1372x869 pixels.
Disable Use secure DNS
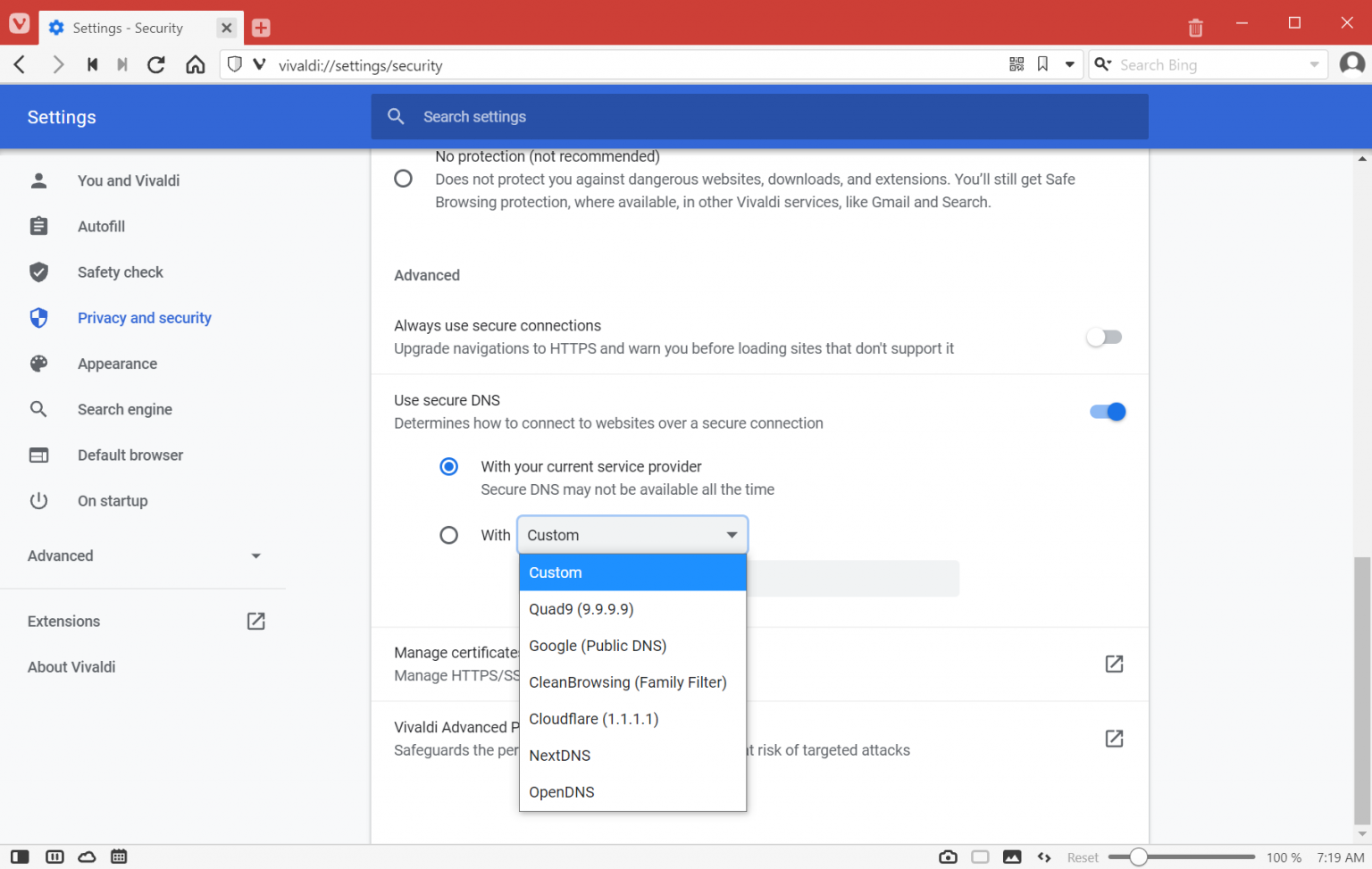1108,412
